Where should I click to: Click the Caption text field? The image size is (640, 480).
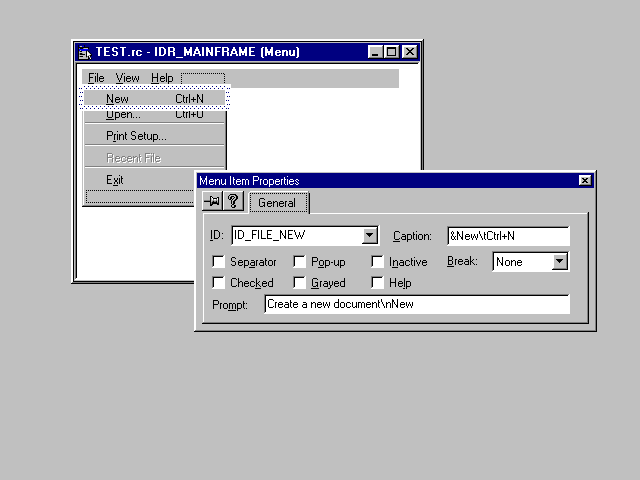point(508,236)
